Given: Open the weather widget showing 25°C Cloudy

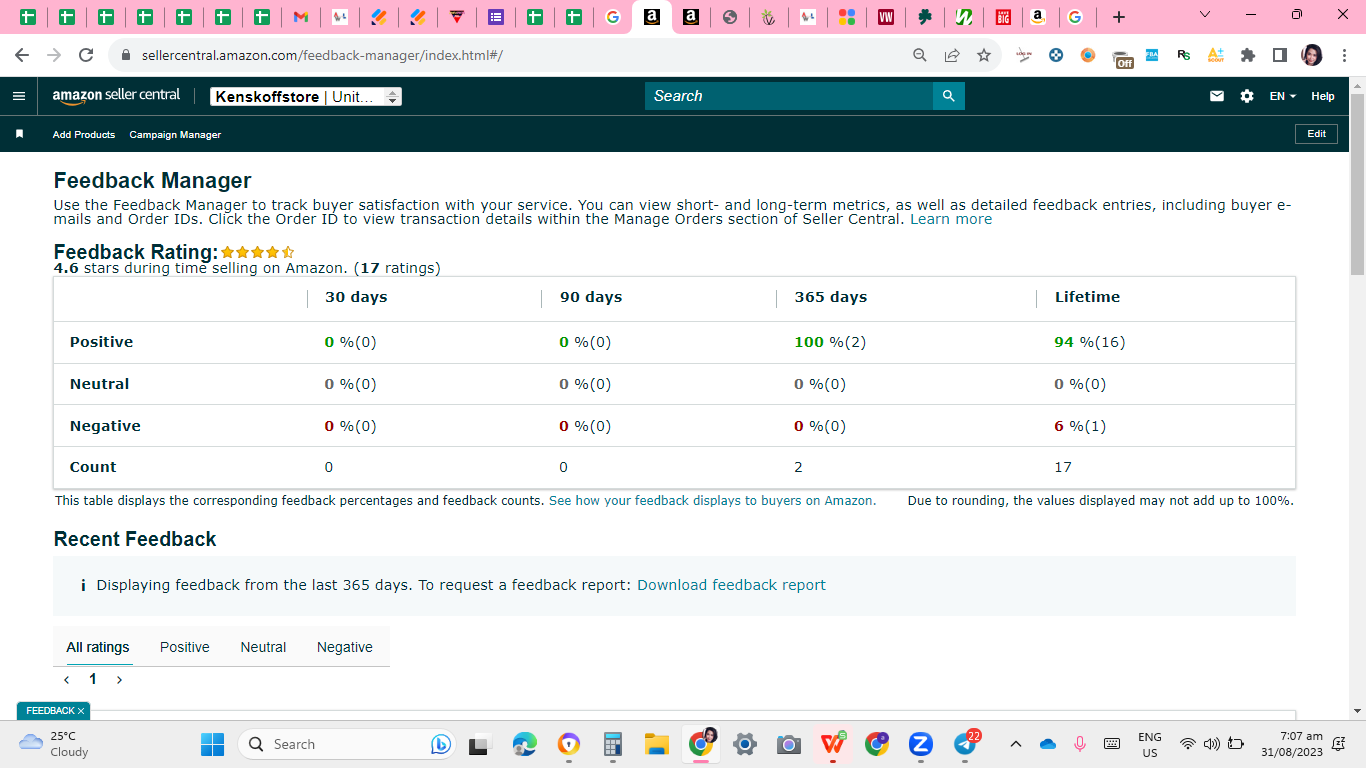Looking at the screenshot, I should pyautogui.click(x=55, y=744).
